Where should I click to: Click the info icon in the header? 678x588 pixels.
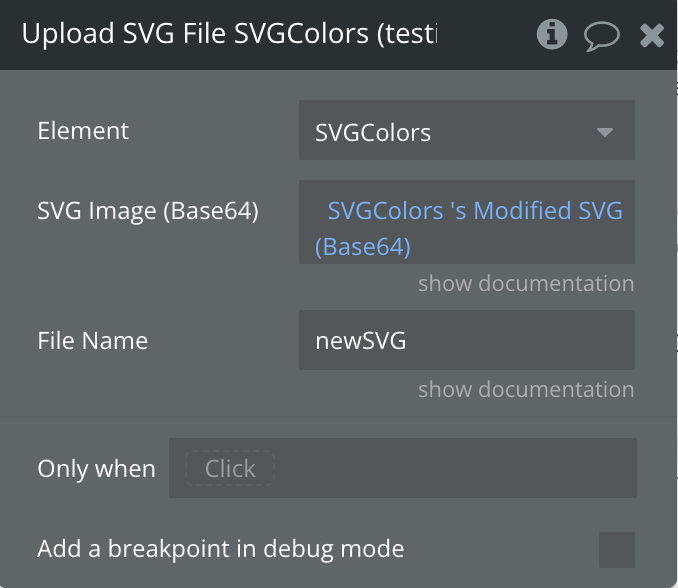[551, 35]
